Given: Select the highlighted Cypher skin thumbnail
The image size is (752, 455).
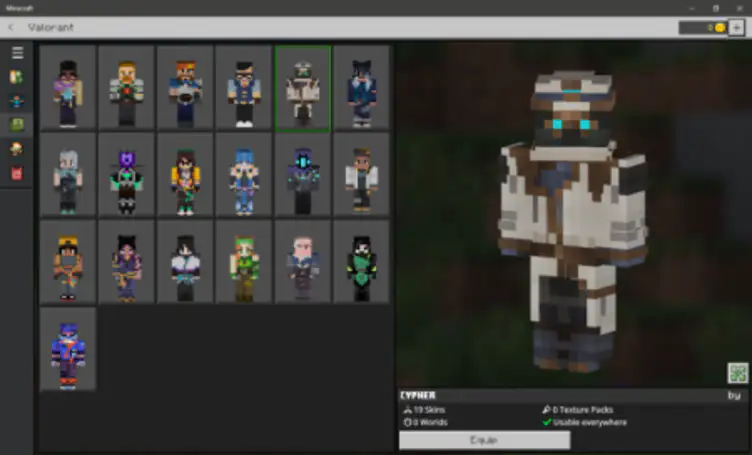Looking at the screenshot, I should [303, 88].
